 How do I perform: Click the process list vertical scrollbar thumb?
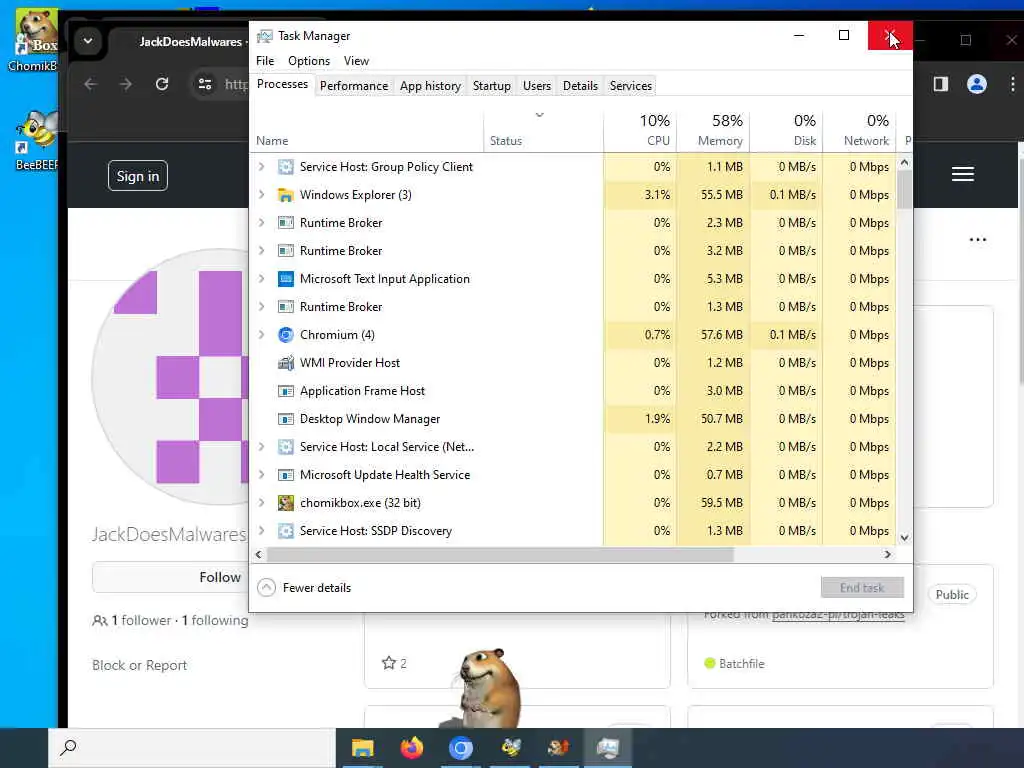pyautogui.click(x=904, y=189)
